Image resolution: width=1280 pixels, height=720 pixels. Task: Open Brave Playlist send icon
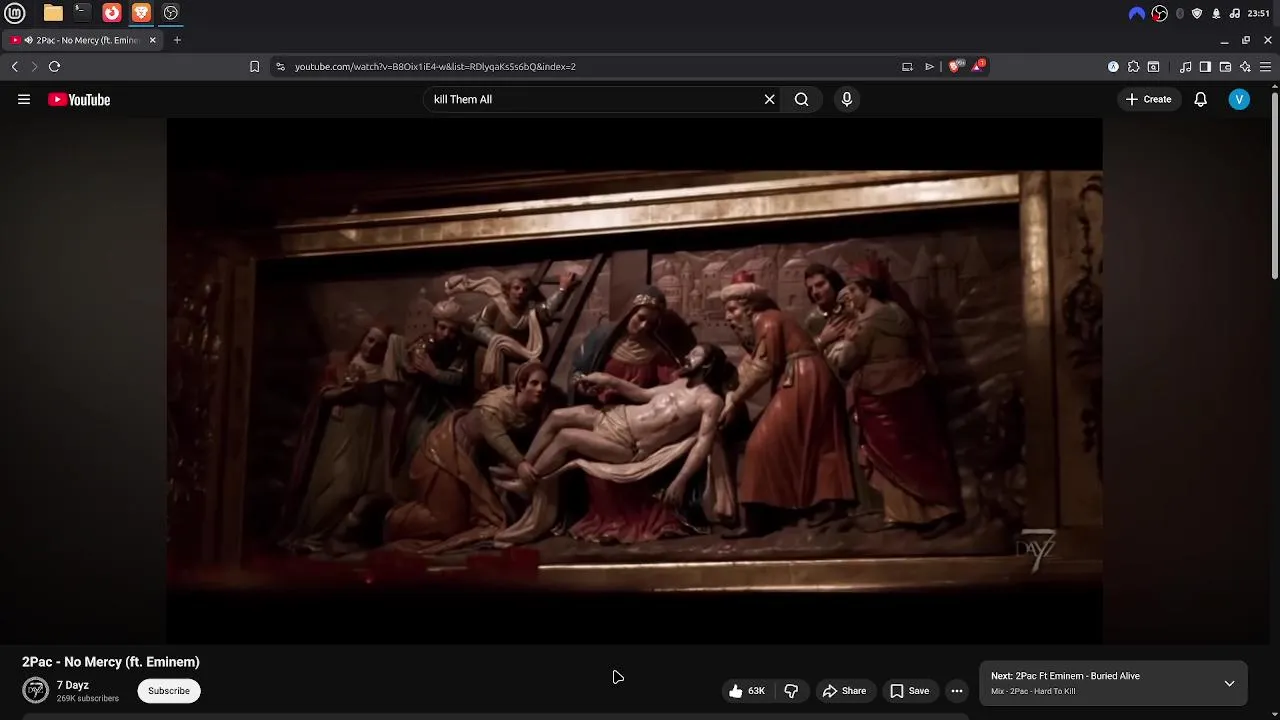pos(929,66)
